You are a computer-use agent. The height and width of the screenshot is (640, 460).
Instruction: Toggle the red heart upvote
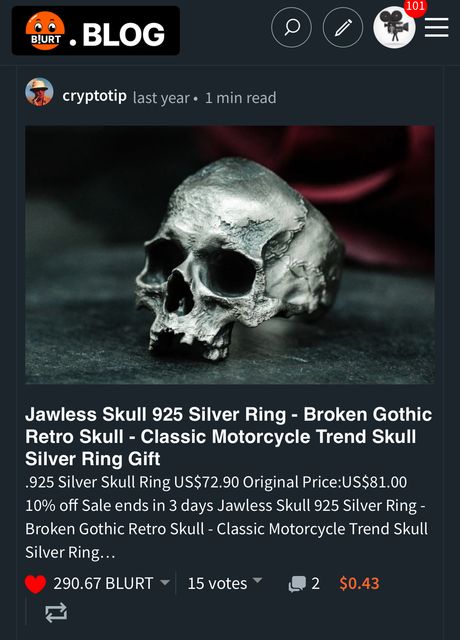pyautogui.click(x=36, y=584)
